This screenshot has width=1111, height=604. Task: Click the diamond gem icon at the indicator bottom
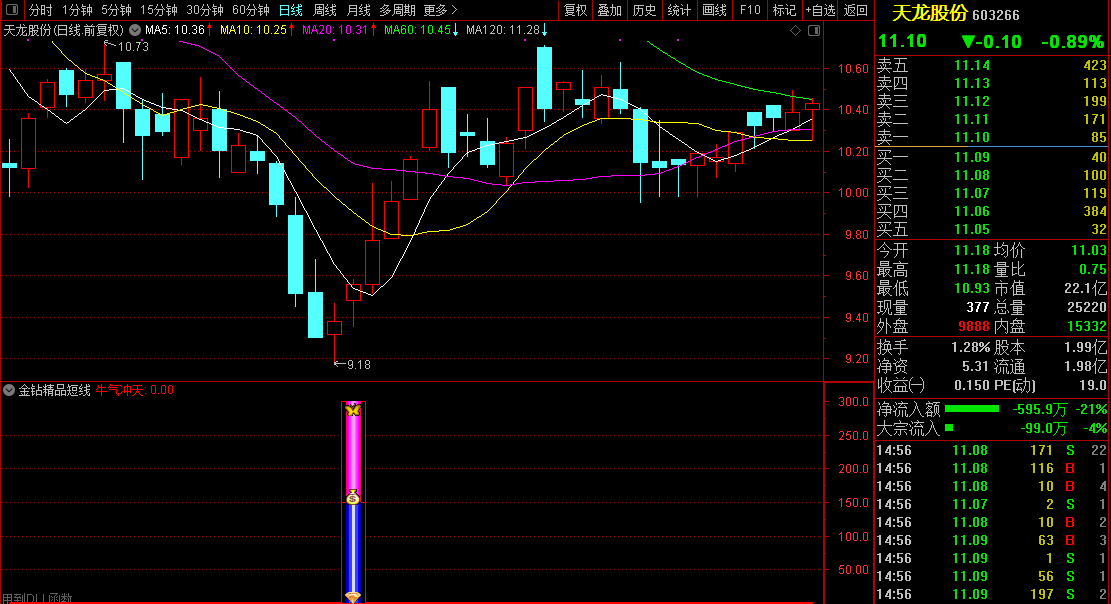click(x=352, y=597)
